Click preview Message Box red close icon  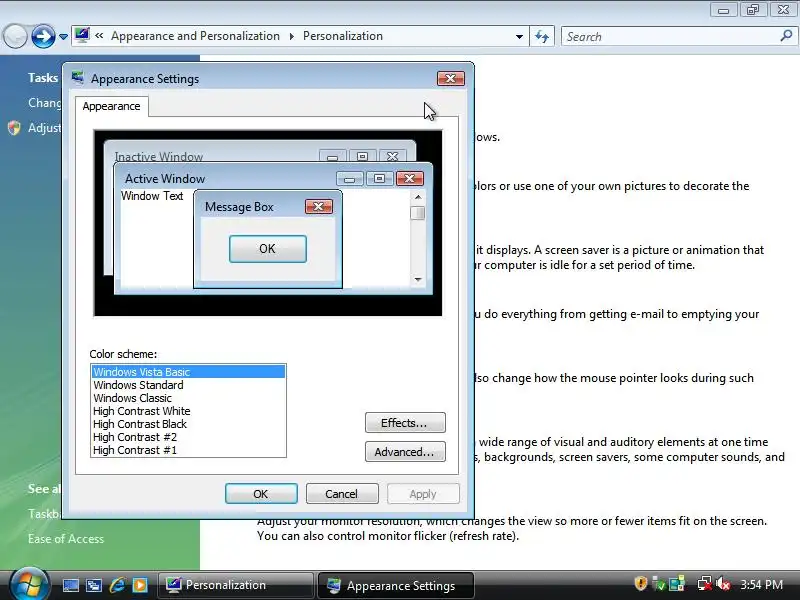[318, 206]
